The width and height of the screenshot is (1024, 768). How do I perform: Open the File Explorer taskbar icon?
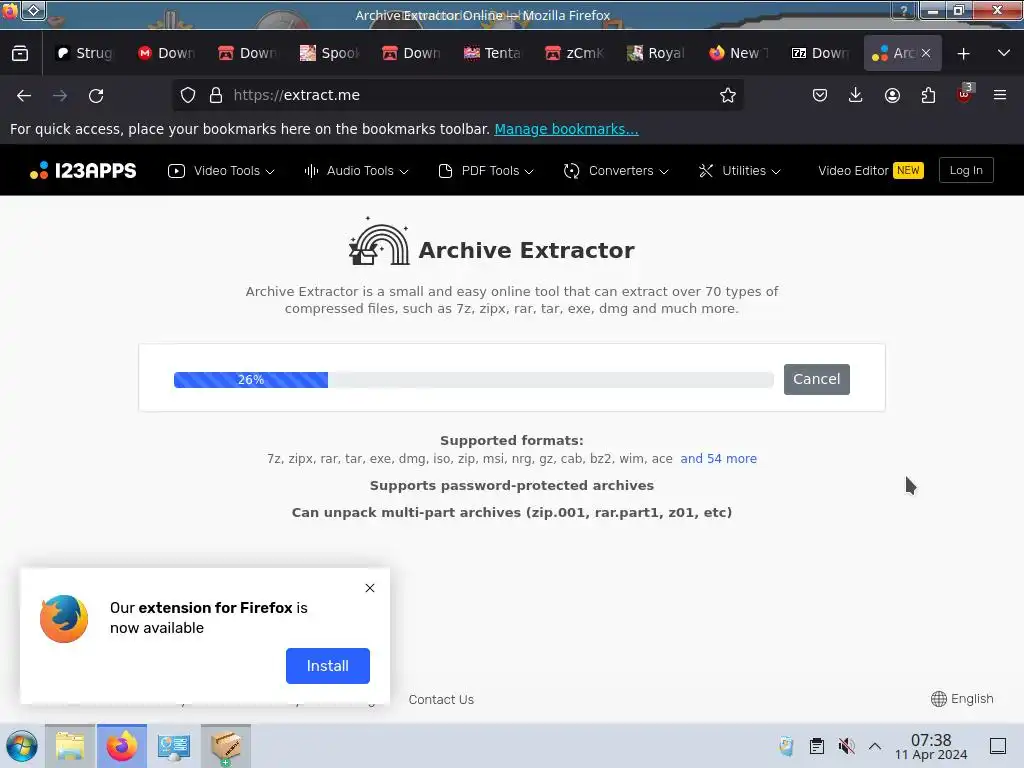pyautogui.click(x=70, y=746)
